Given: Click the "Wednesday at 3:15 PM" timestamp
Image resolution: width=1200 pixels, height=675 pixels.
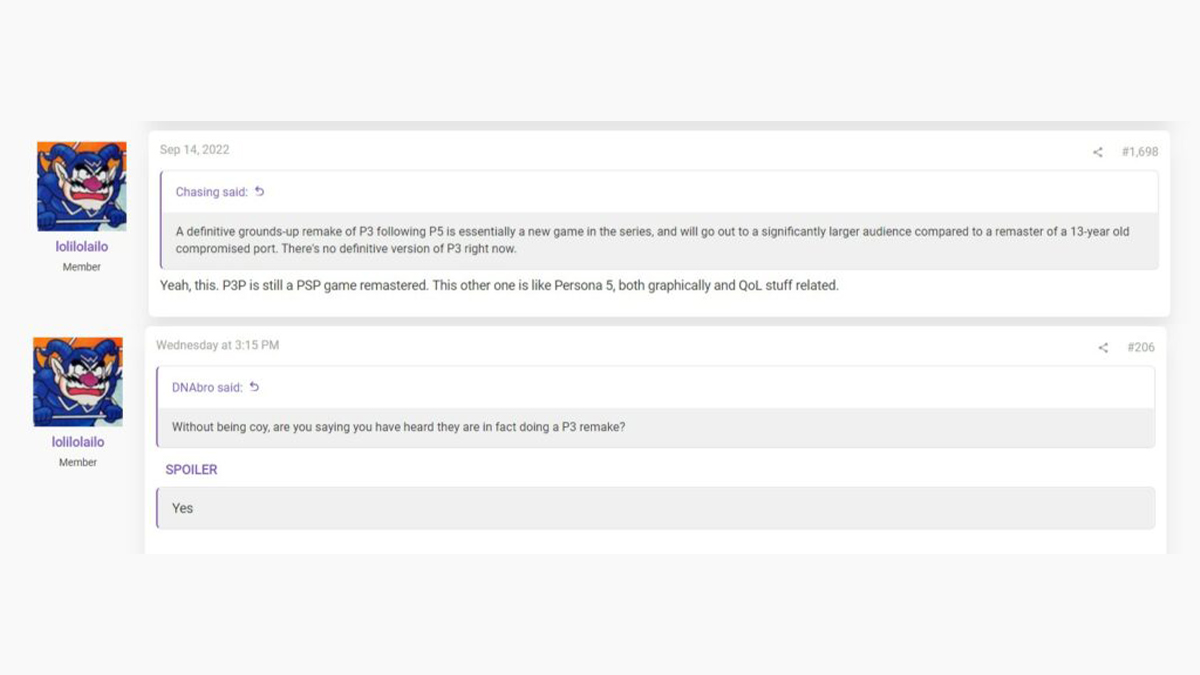Looking at the screenshot, I should (217, 345).
